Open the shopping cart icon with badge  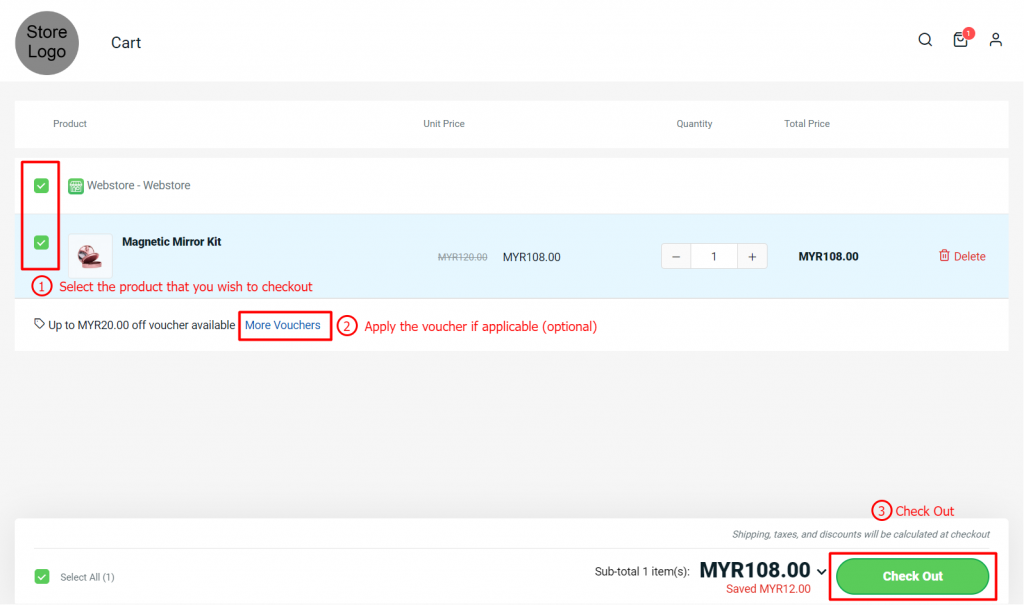coord(960,40)
